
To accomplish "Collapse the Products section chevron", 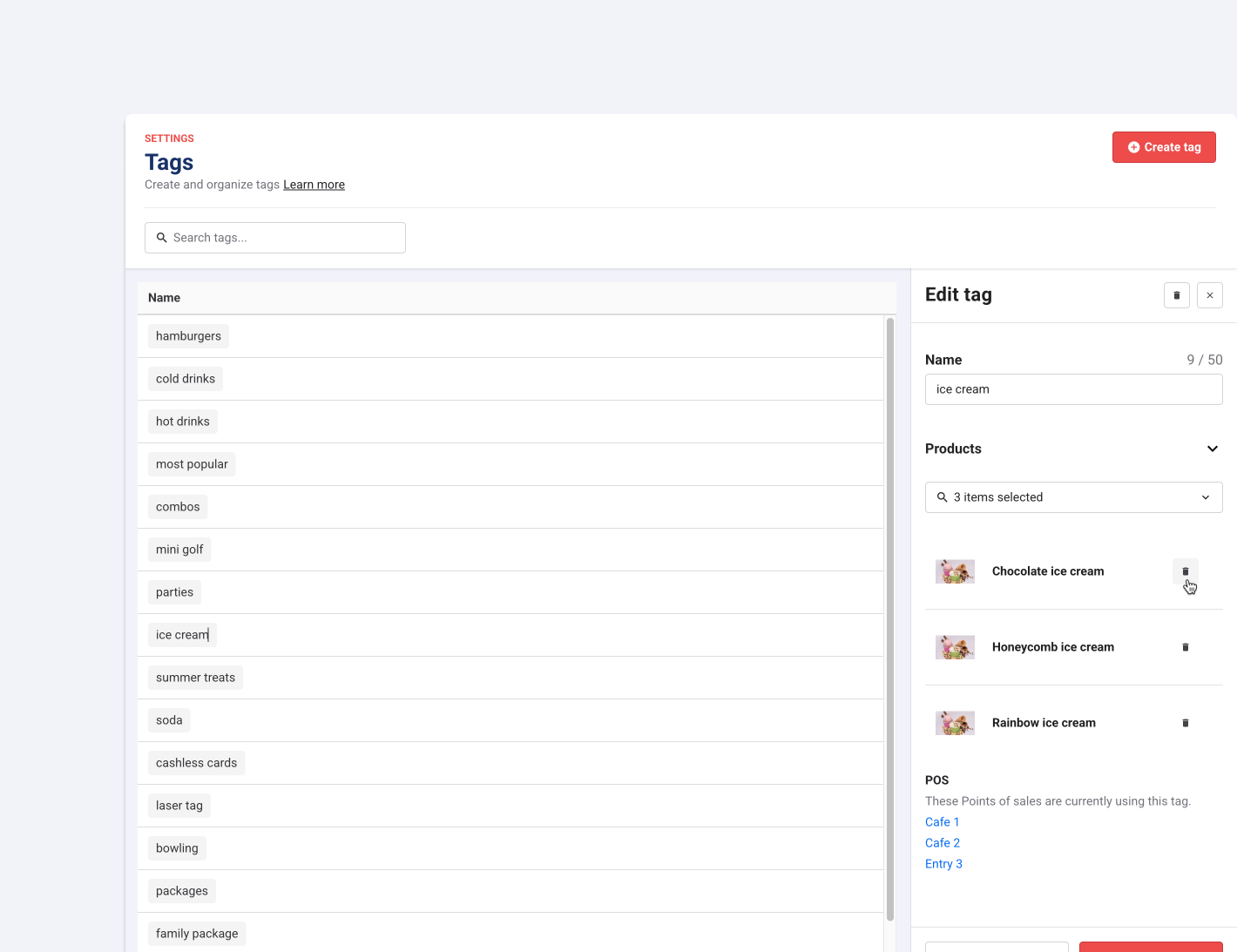I will pyautogui.click(x=1212, y=449).
